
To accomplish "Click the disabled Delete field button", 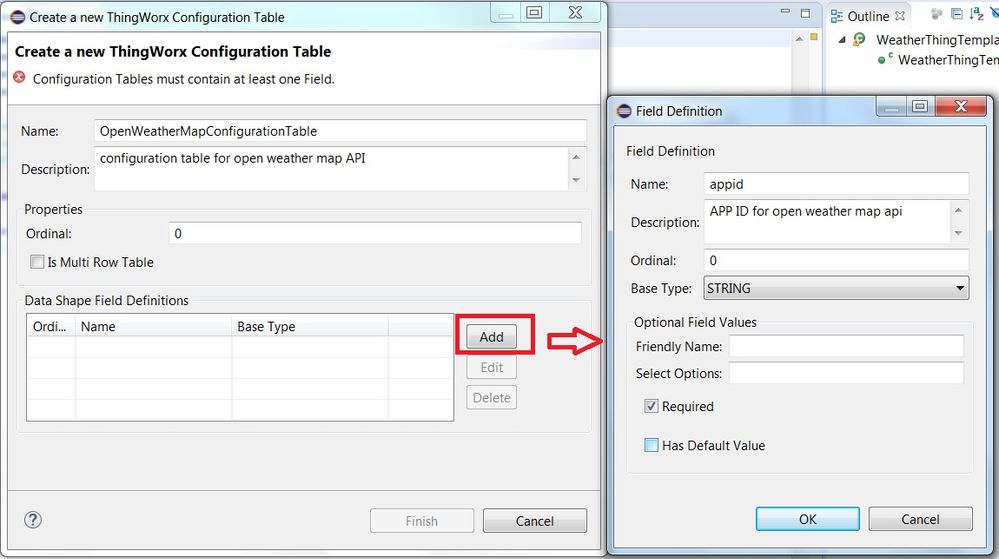I will pyautogui.click(x=491, y=398).
